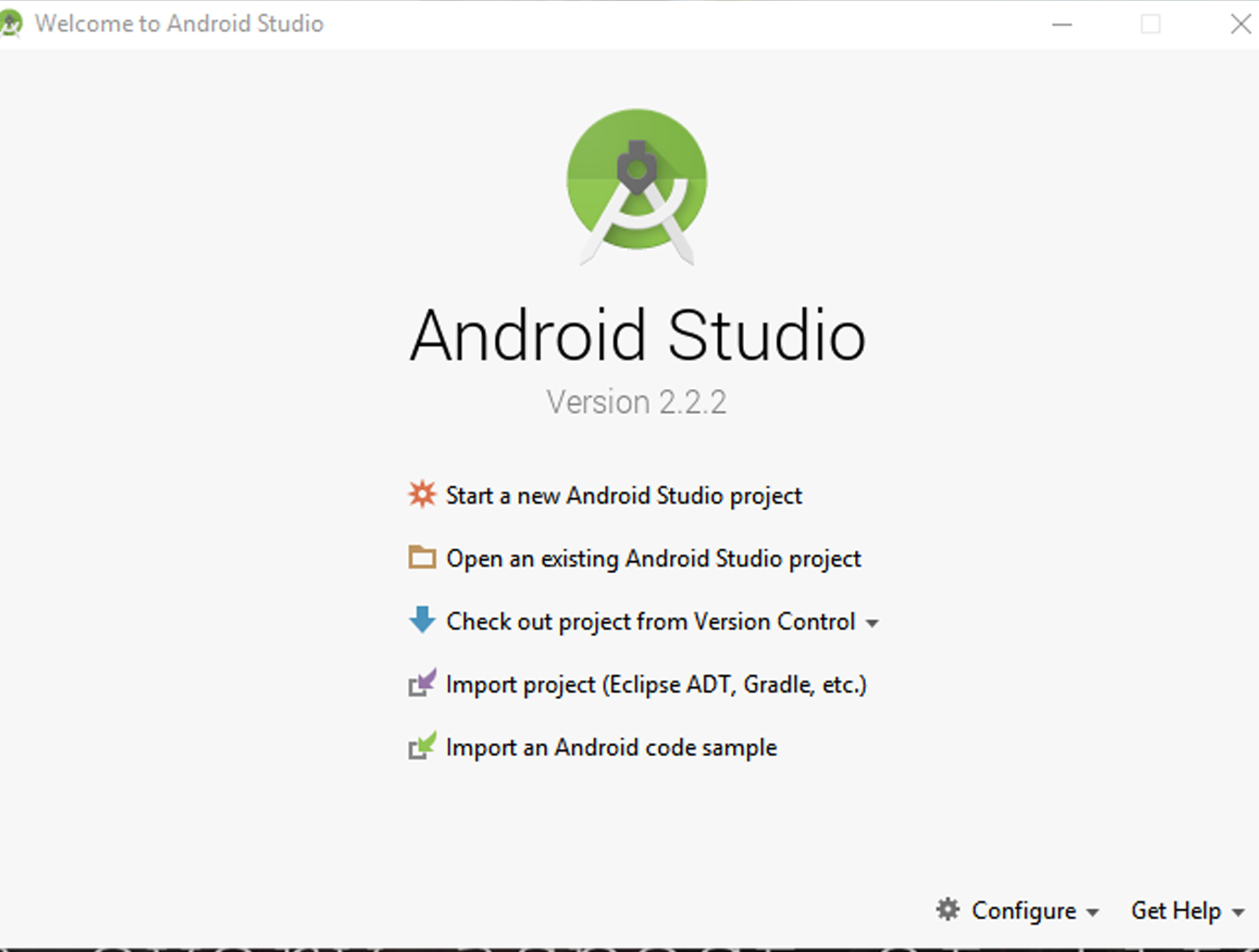This screenshot has width=1259, height=952.
Task: Start a new Android Studio project
Action: [x=624, y=496]
